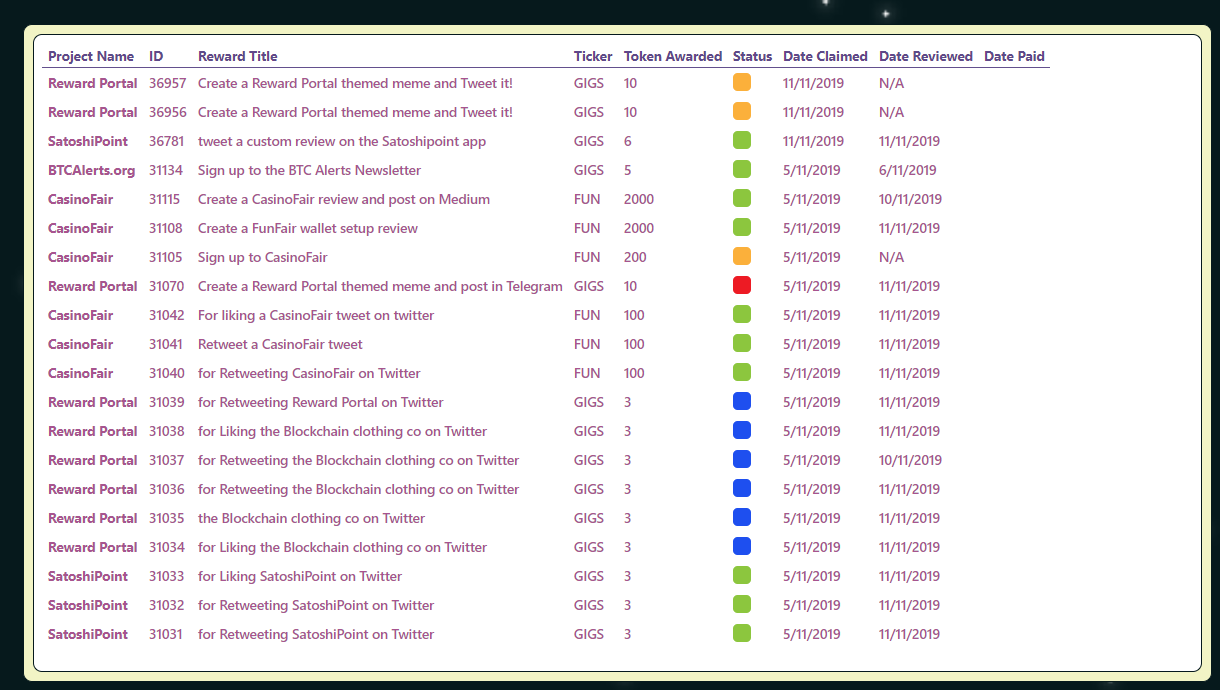Sort by the Project Name column header

click(91, 56)
